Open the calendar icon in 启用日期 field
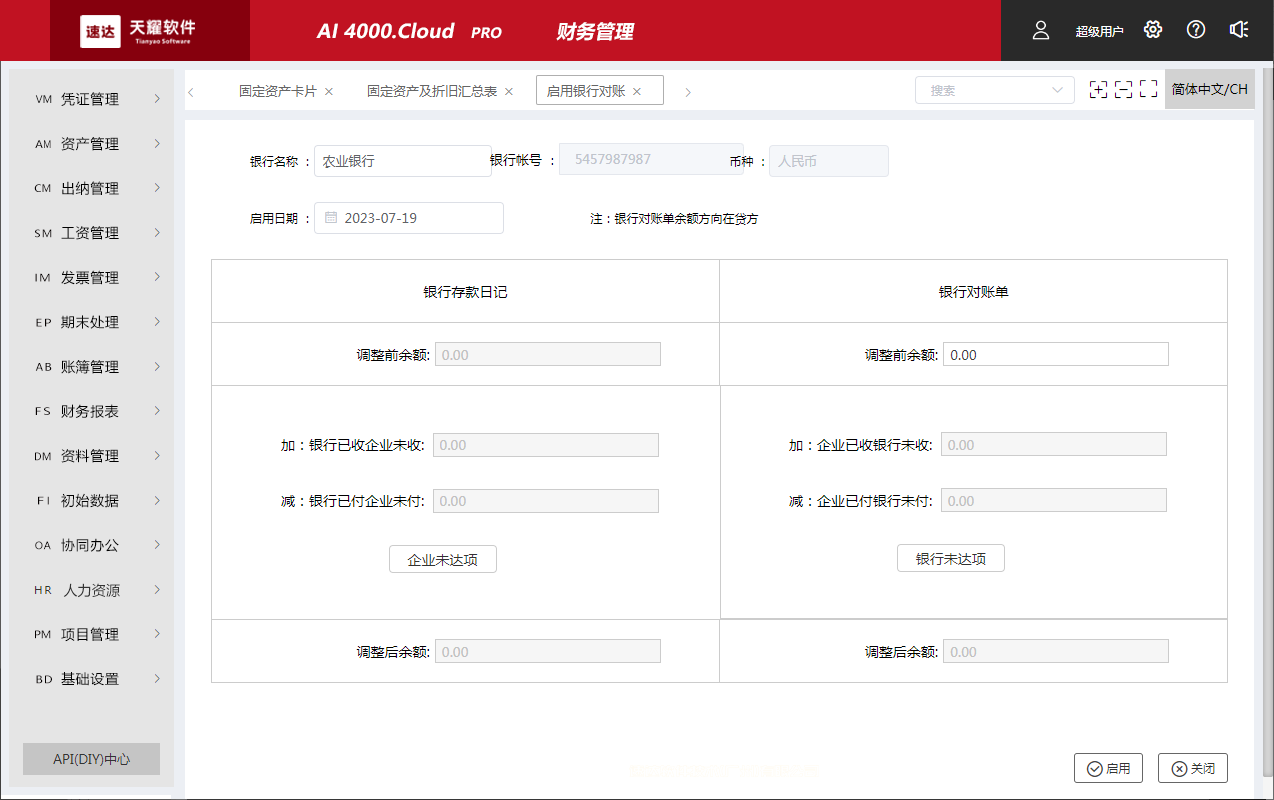 pos(331,217)
